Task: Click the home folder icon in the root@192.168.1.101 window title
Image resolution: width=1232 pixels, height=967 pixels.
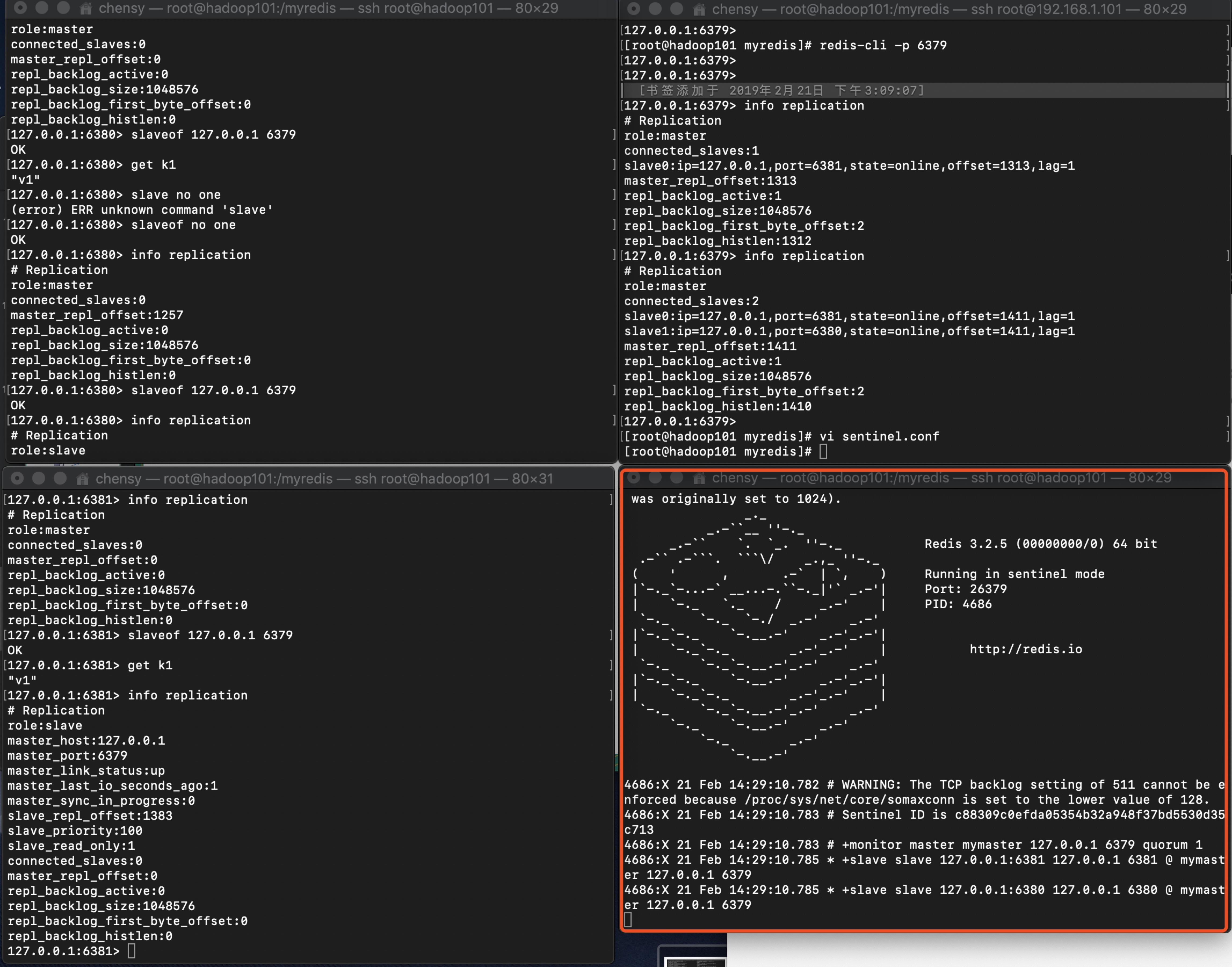Action: coord(700,9)
